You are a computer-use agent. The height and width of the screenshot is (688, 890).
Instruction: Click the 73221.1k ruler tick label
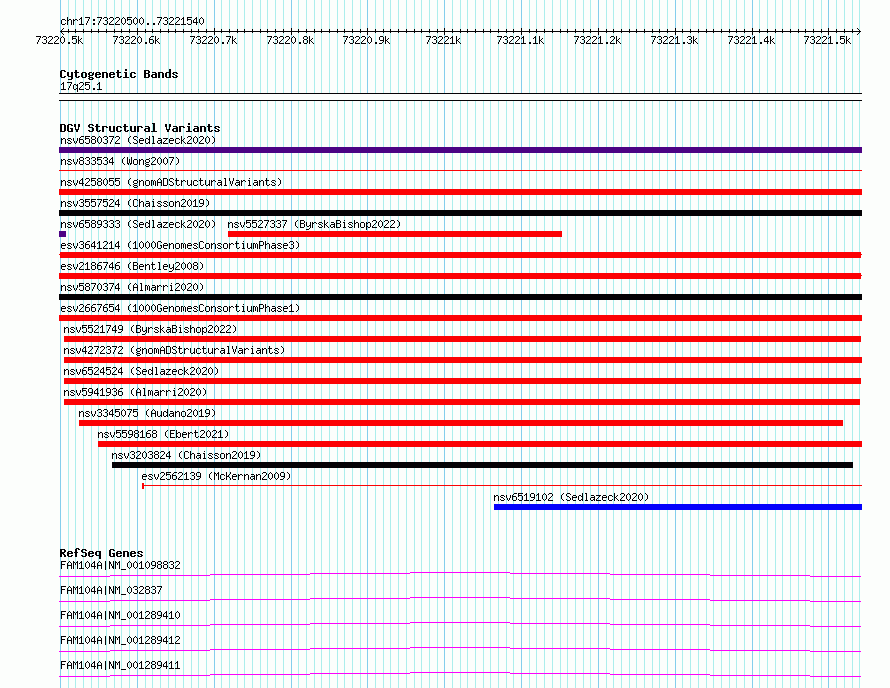click(520, 40)
